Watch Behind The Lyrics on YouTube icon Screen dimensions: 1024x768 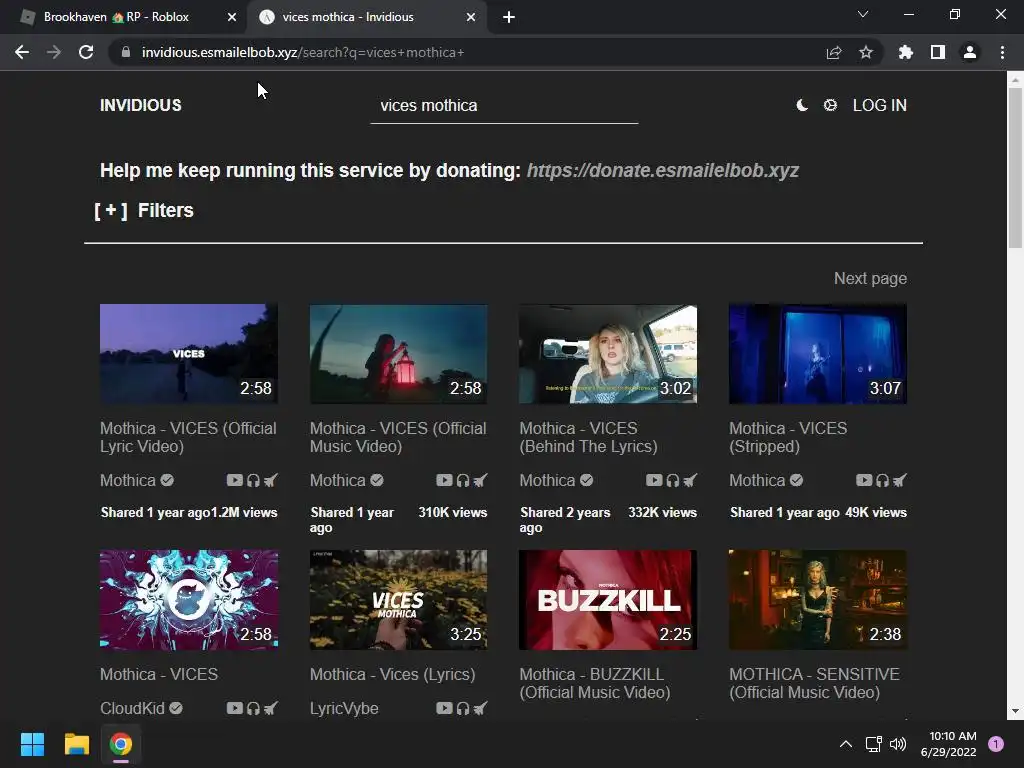(x=654, y=481)
